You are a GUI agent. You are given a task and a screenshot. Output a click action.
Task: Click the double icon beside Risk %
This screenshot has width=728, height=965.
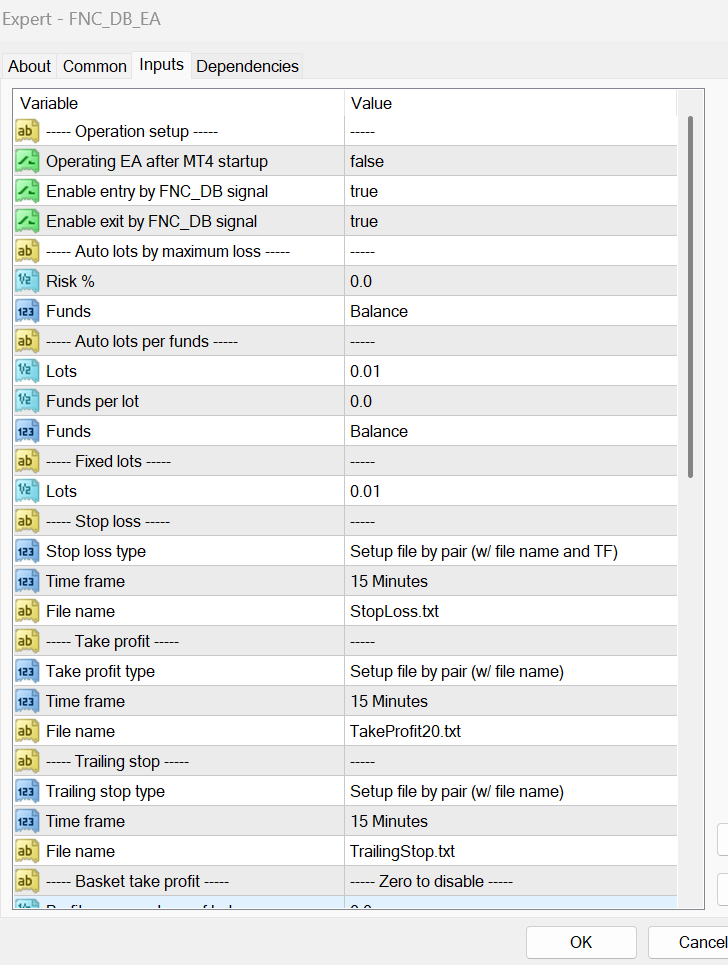click(x=26, y=281)
